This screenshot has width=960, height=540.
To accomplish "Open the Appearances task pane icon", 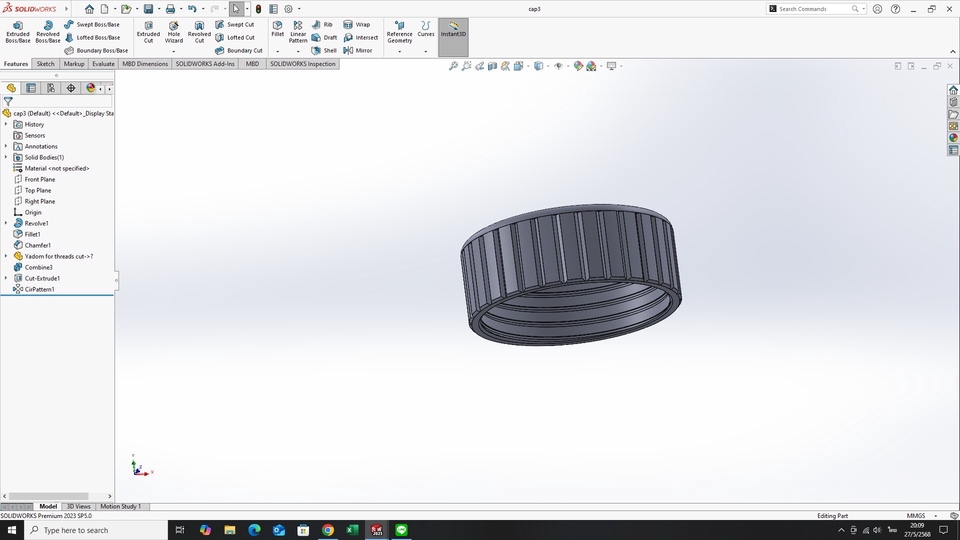I will 953,138.
